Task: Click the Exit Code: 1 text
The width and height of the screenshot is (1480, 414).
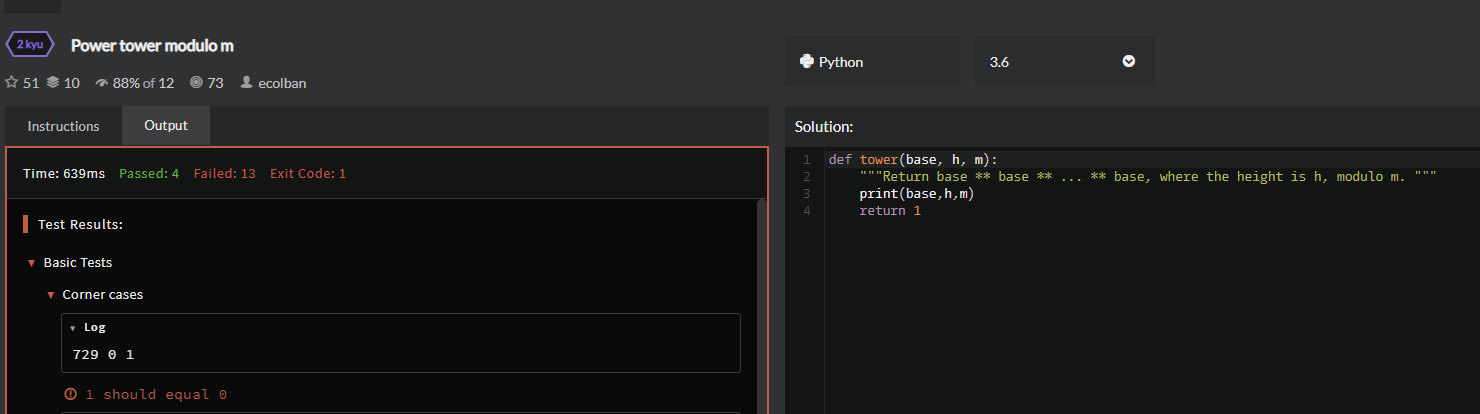Action: (x=308, y=173)
